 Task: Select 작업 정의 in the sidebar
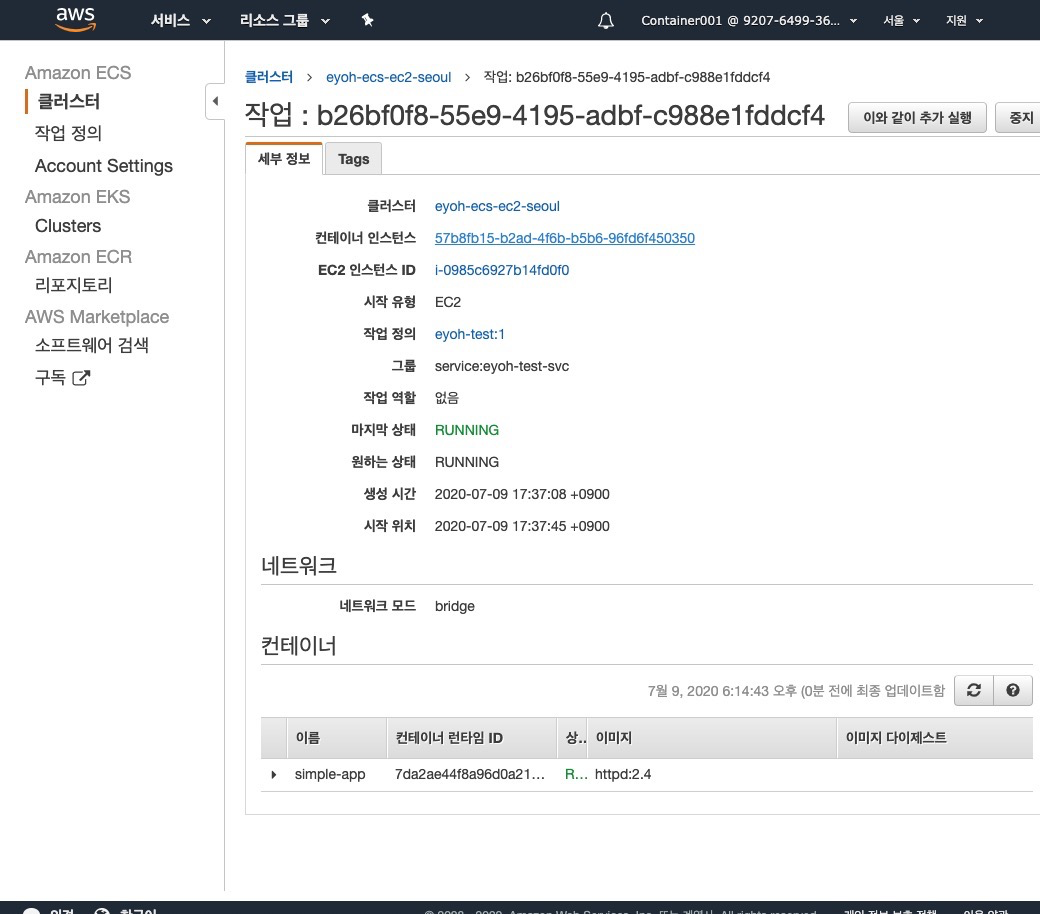(x=68, y=133)
